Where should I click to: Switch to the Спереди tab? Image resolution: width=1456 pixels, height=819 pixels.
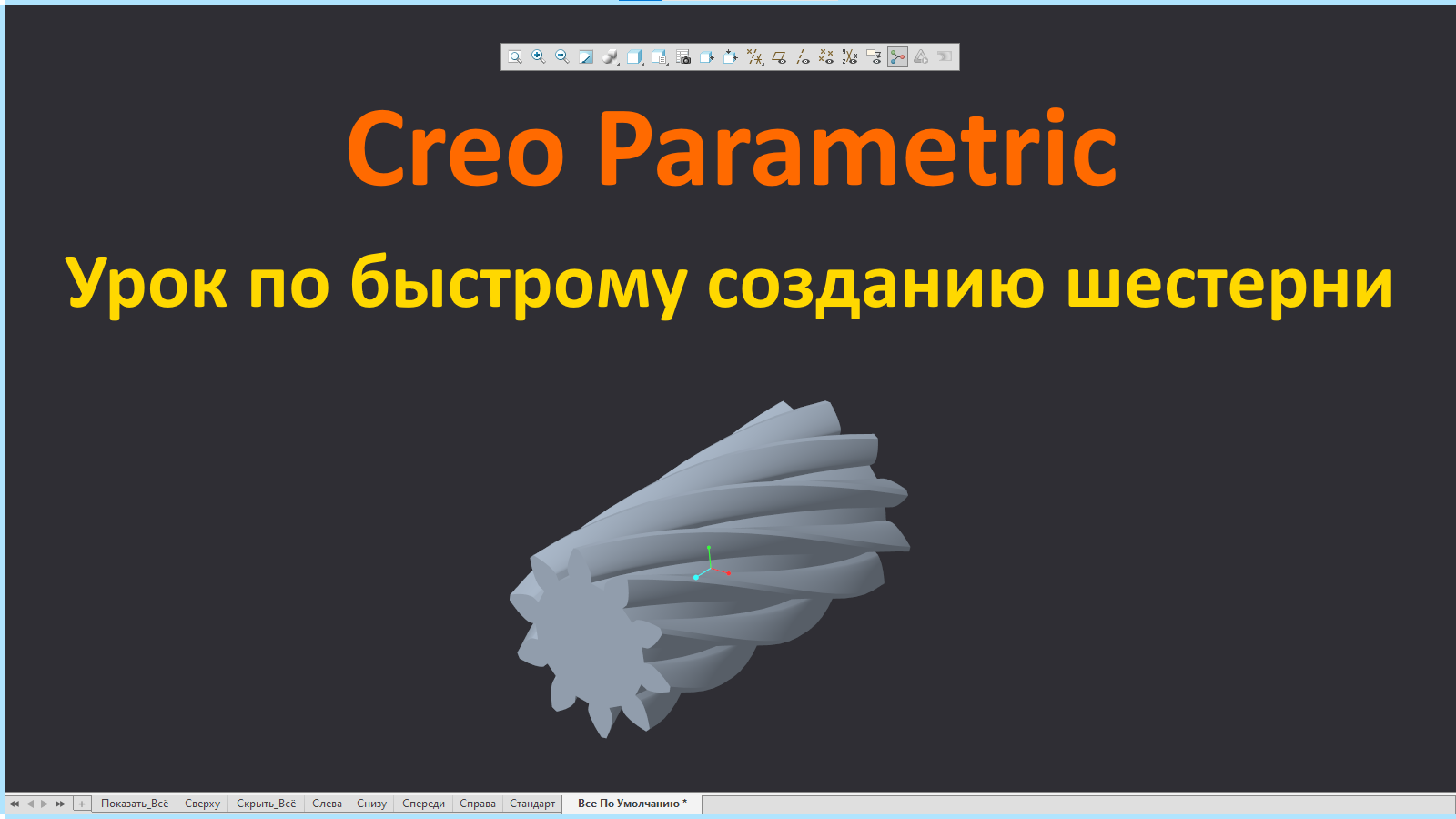[x=423, y=804]
